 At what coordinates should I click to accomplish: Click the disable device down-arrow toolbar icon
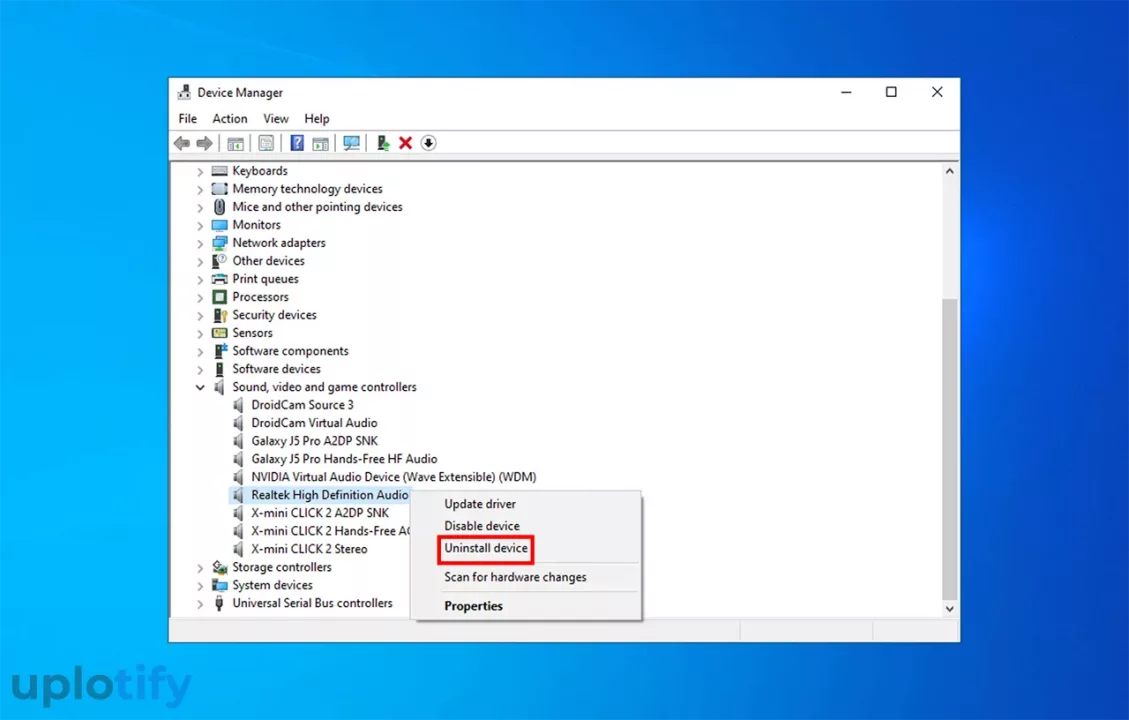[428, 143]
